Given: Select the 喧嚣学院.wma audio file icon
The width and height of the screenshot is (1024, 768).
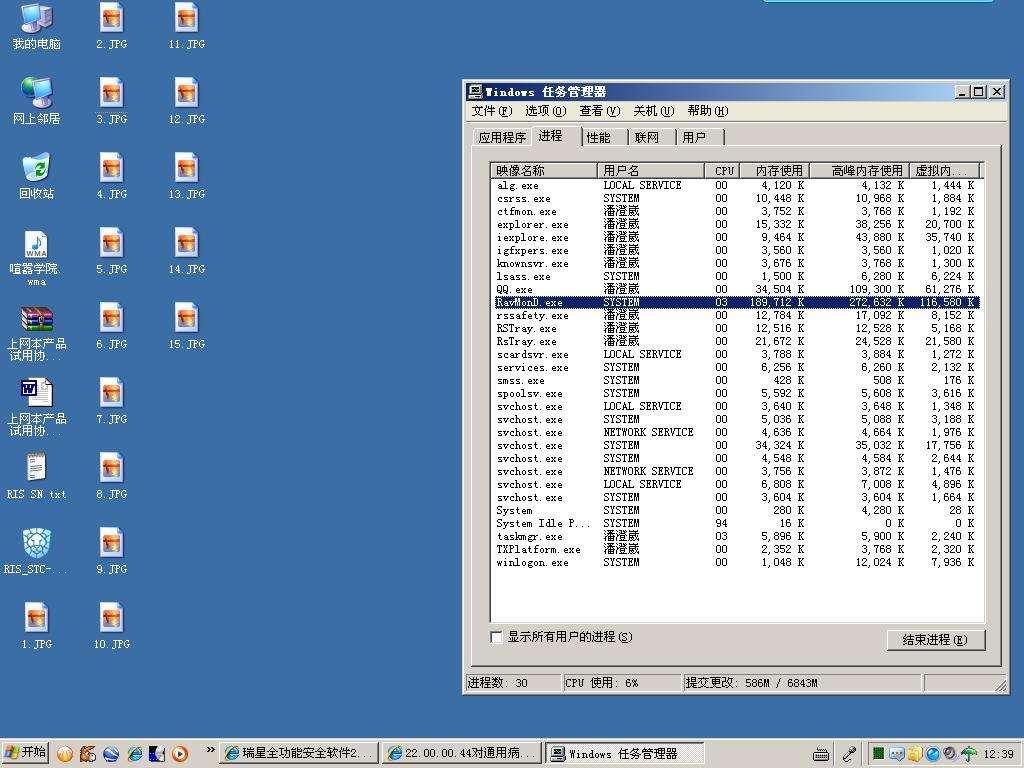Looking at the screenshot, I should [x=36, y=245].
